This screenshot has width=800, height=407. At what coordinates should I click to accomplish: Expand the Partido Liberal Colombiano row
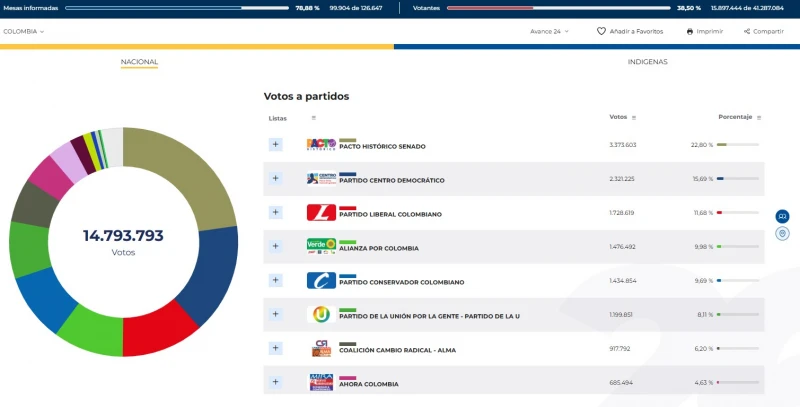point(276,212)
